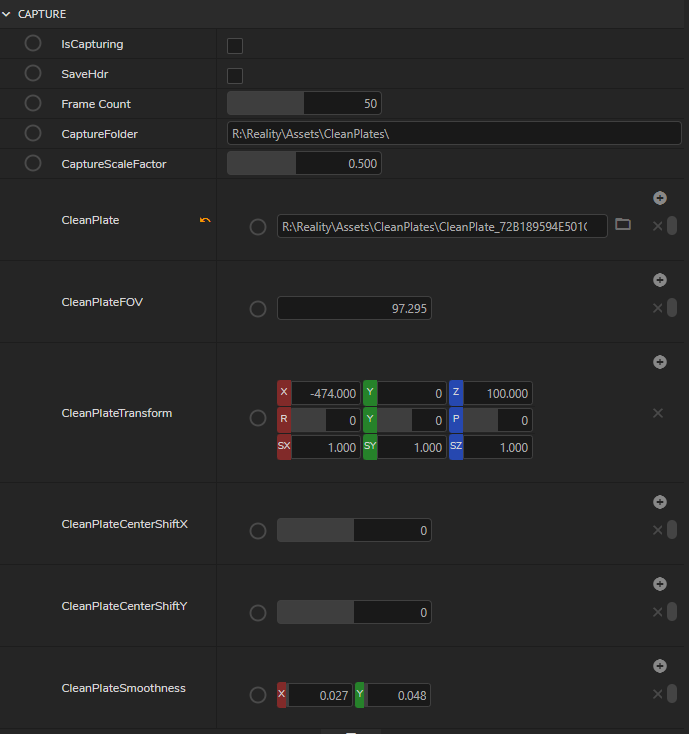Viewport: 689px width, 734px height.
Task: Click the CaptureScaleFactor value slider
Action: coord(304,164)
